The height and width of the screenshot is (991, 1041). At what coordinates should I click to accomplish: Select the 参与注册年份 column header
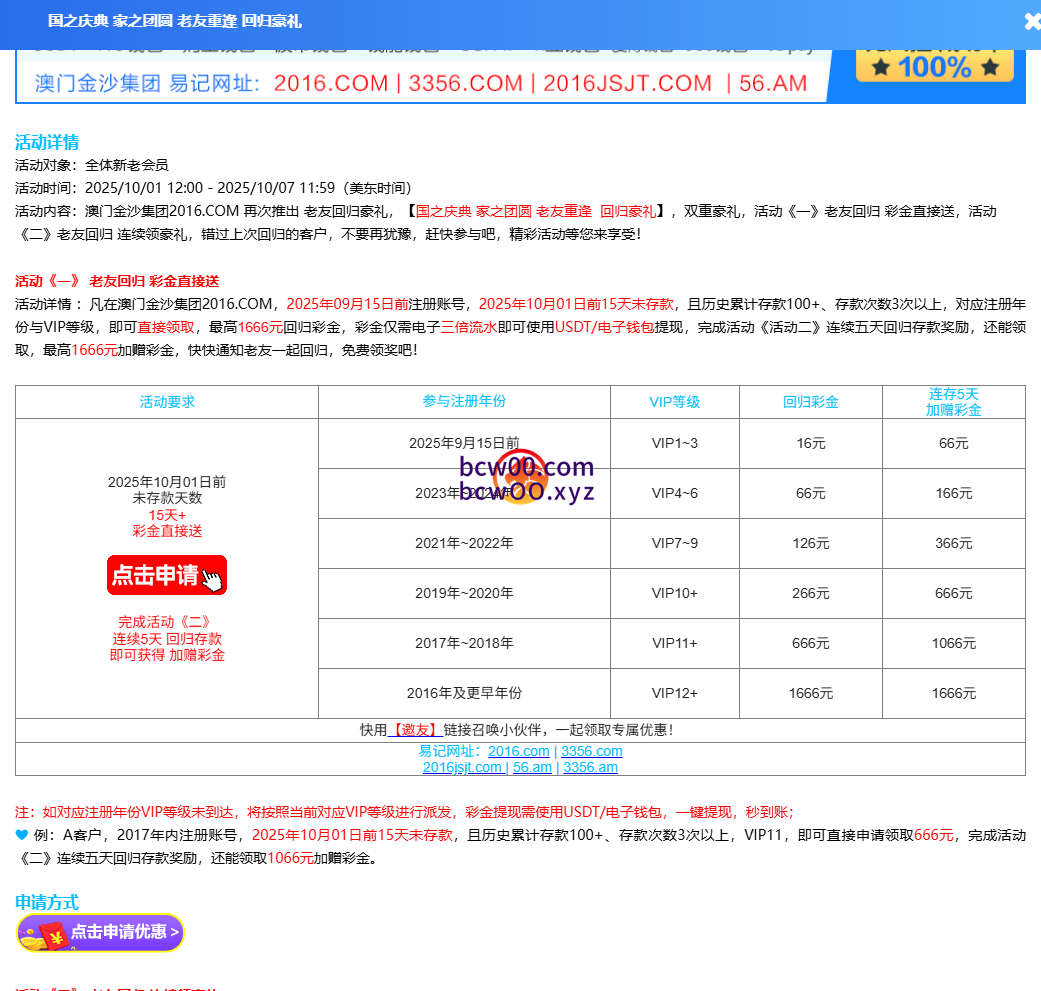464,402
